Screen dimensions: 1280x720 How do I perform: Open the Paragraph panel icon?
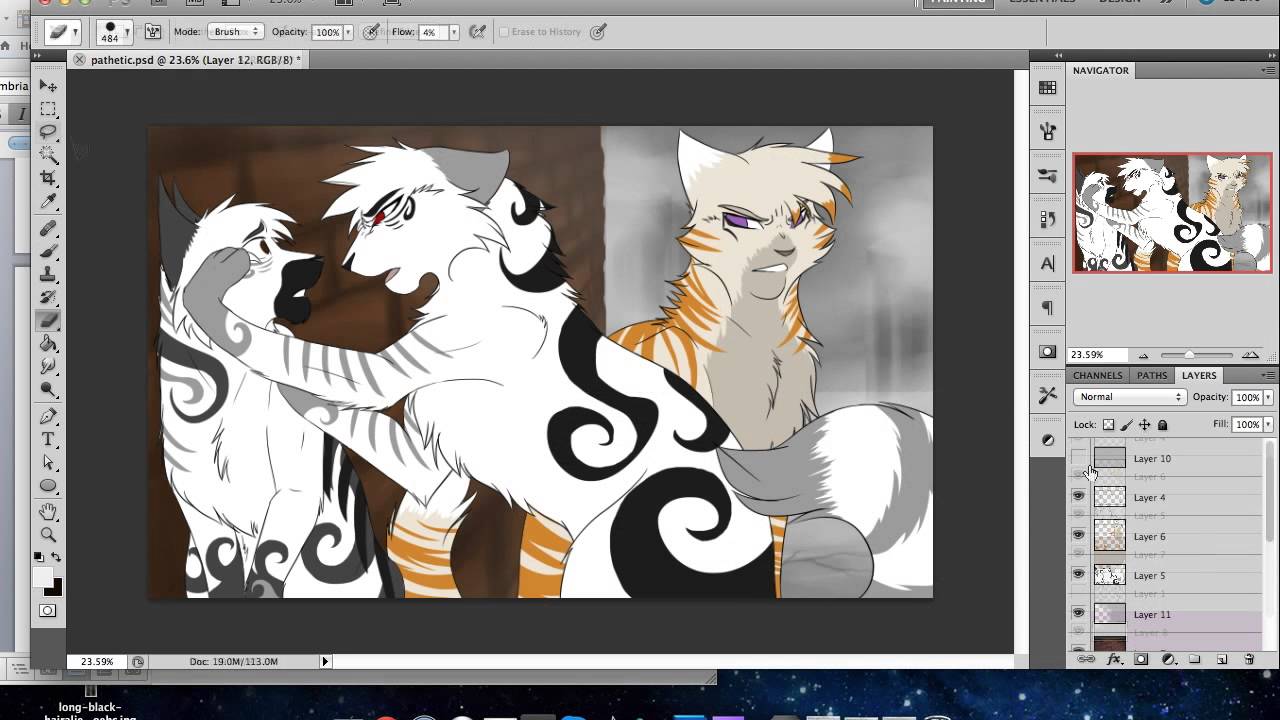point(1048,308)
